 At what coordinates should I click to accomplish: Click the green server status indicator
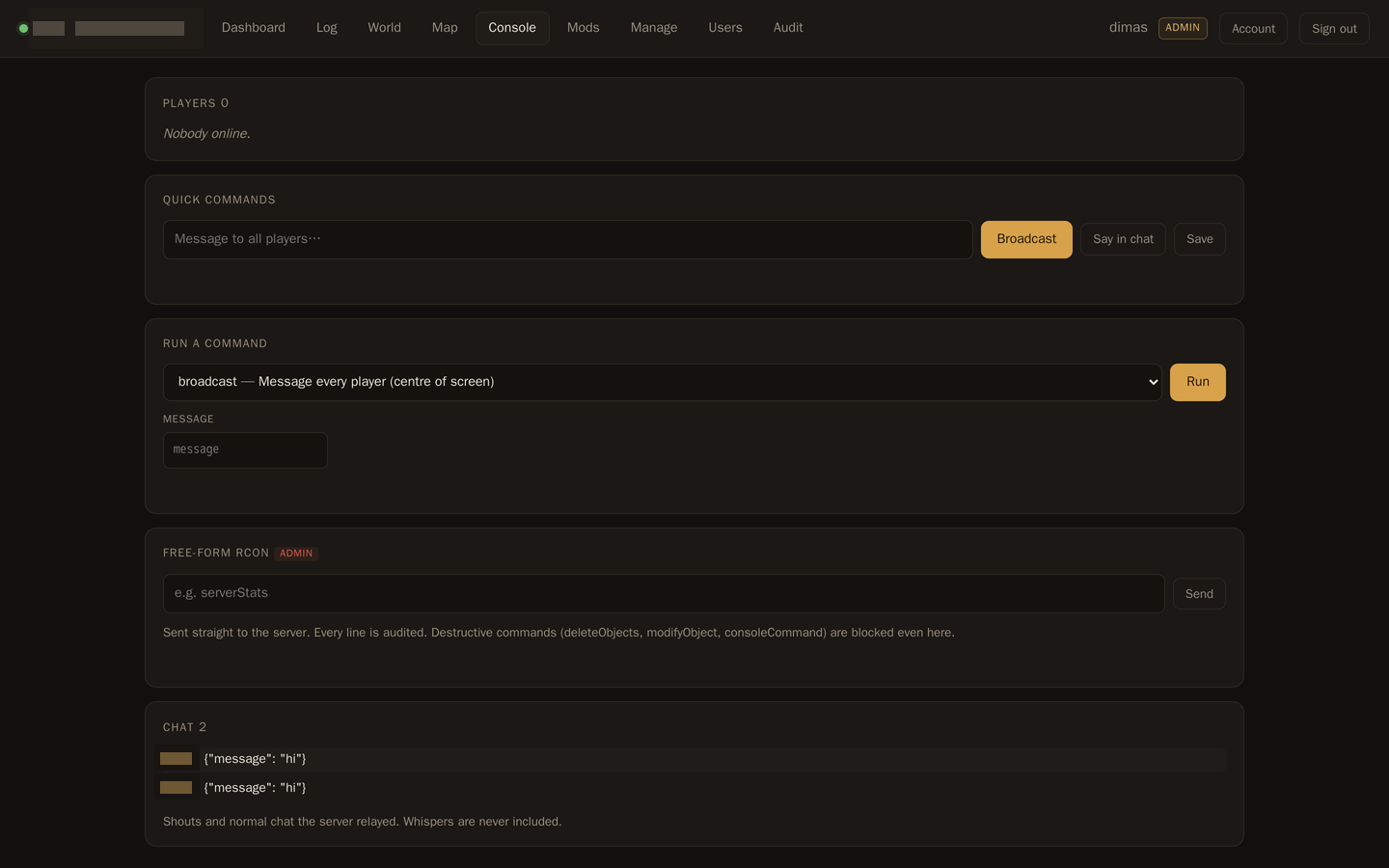point(23,28)
